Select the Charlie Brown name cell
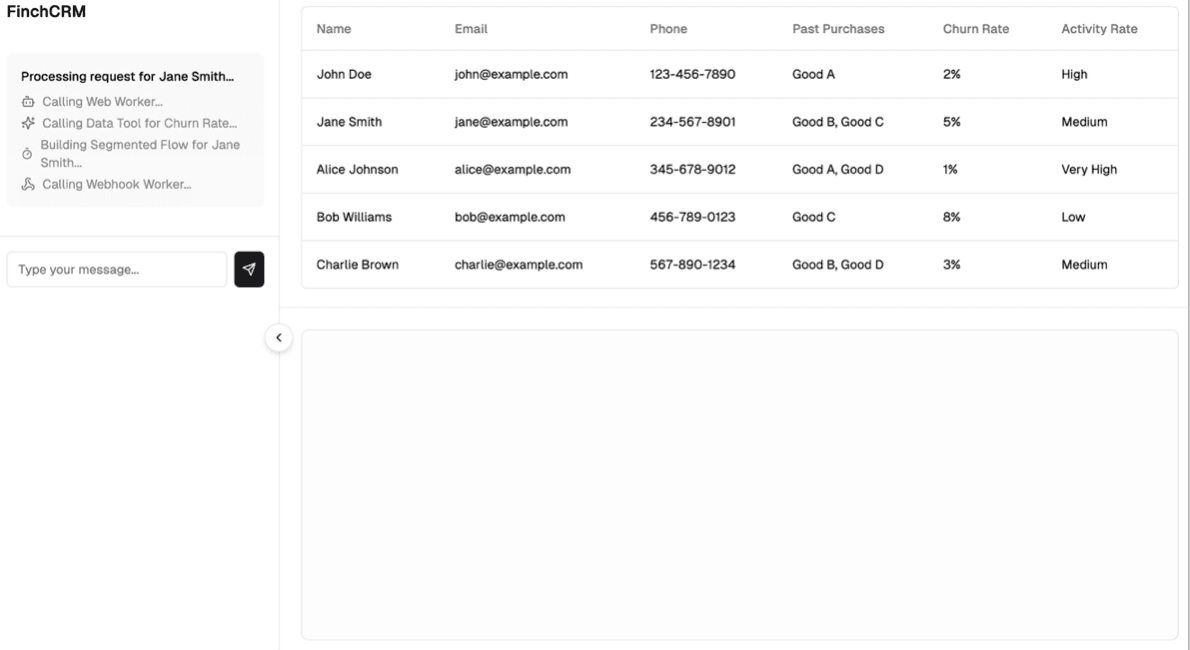The width and height of the screenshot is (1190, 650). [357, 265]
